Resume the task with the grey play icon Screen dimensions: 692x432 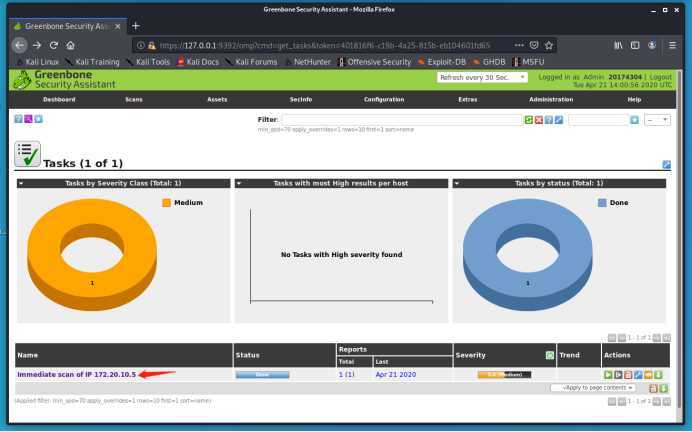point(618,375)
